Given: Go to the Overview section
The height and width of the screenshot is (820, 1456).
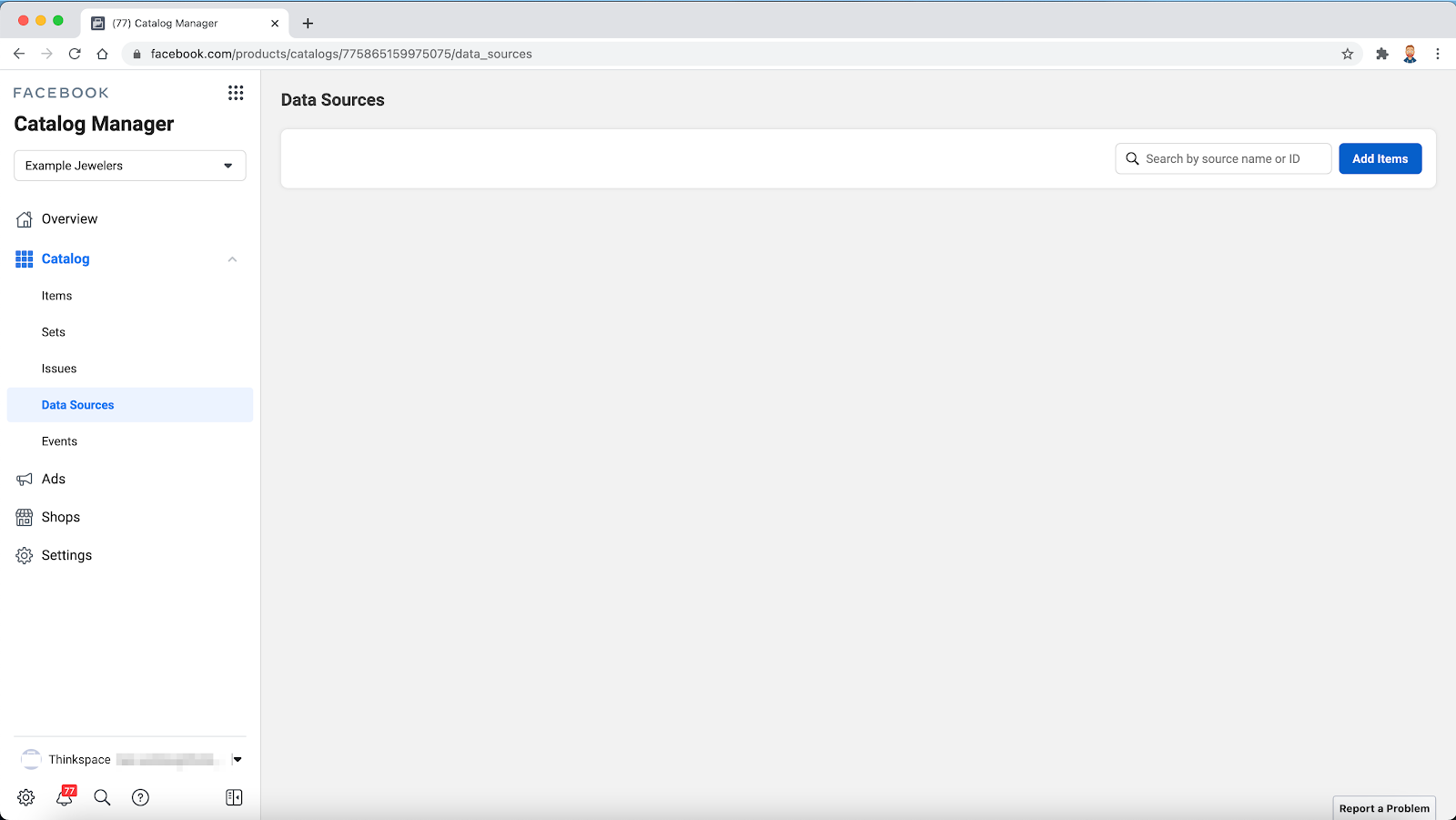Looking at the screenshot, I should tap(69, 219).
